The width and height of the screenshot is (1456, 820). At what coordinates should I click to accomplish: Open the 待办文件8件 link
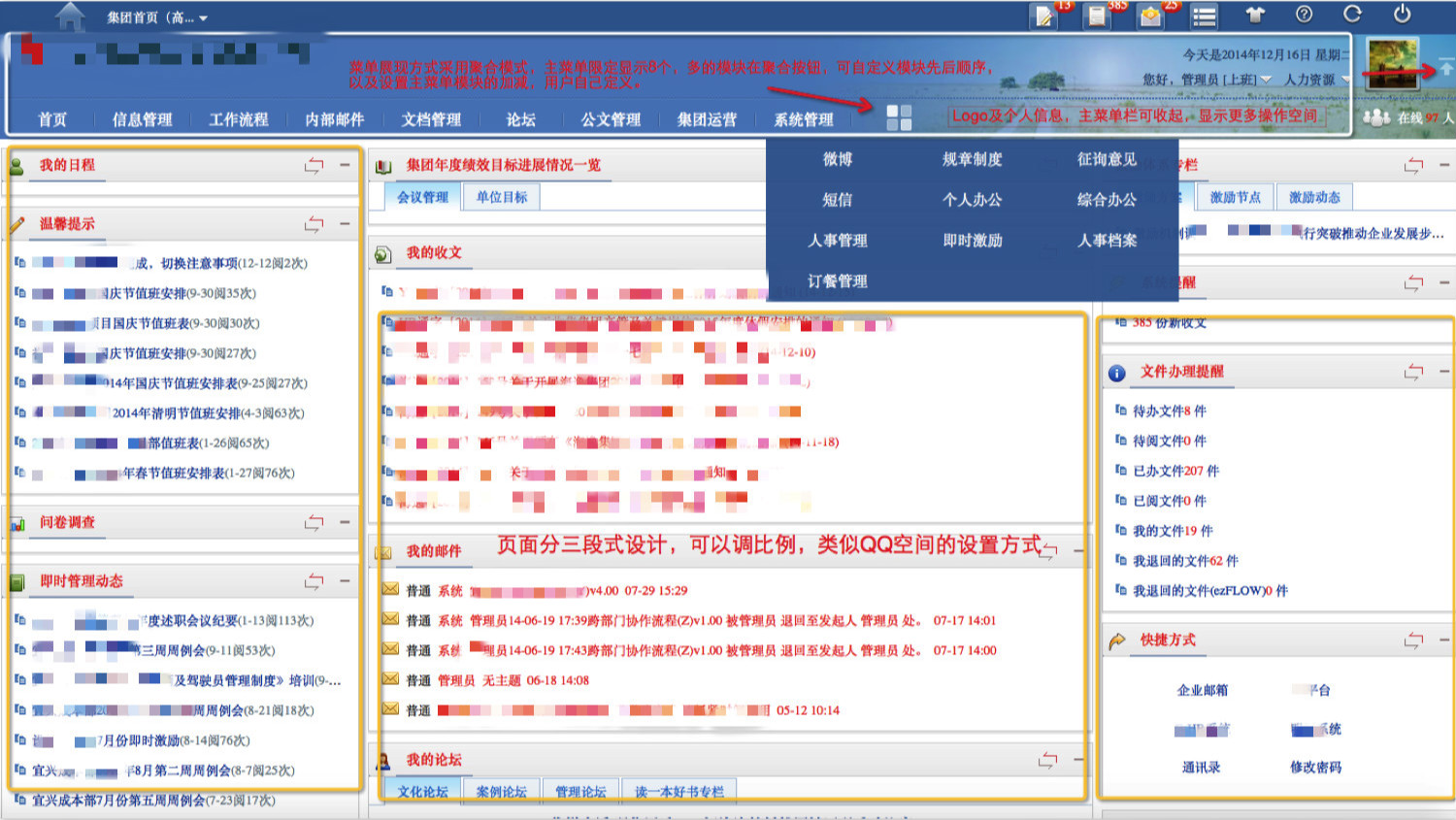point(1169,410)
